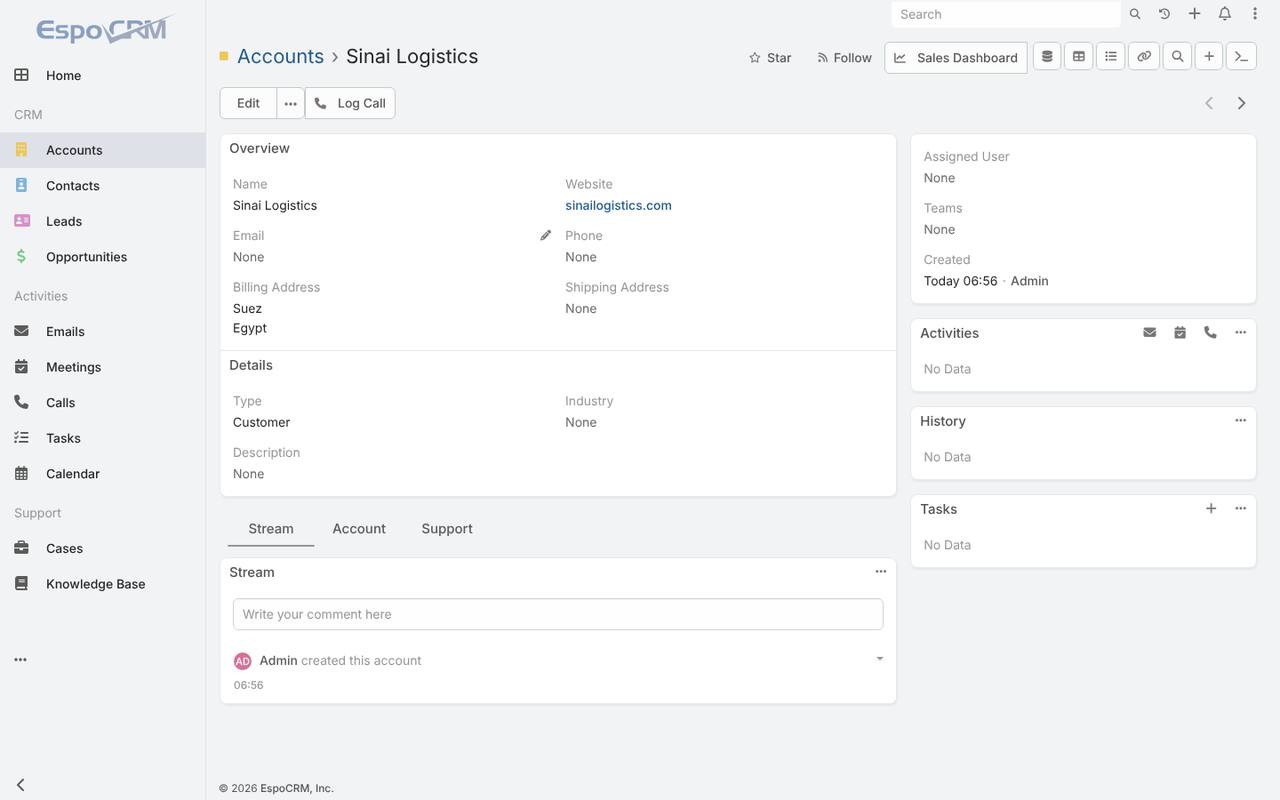Open Activities panel three-dot menu
Image resolution: width=1280 pixels, height=800 pixels.
coord(1241,333)
